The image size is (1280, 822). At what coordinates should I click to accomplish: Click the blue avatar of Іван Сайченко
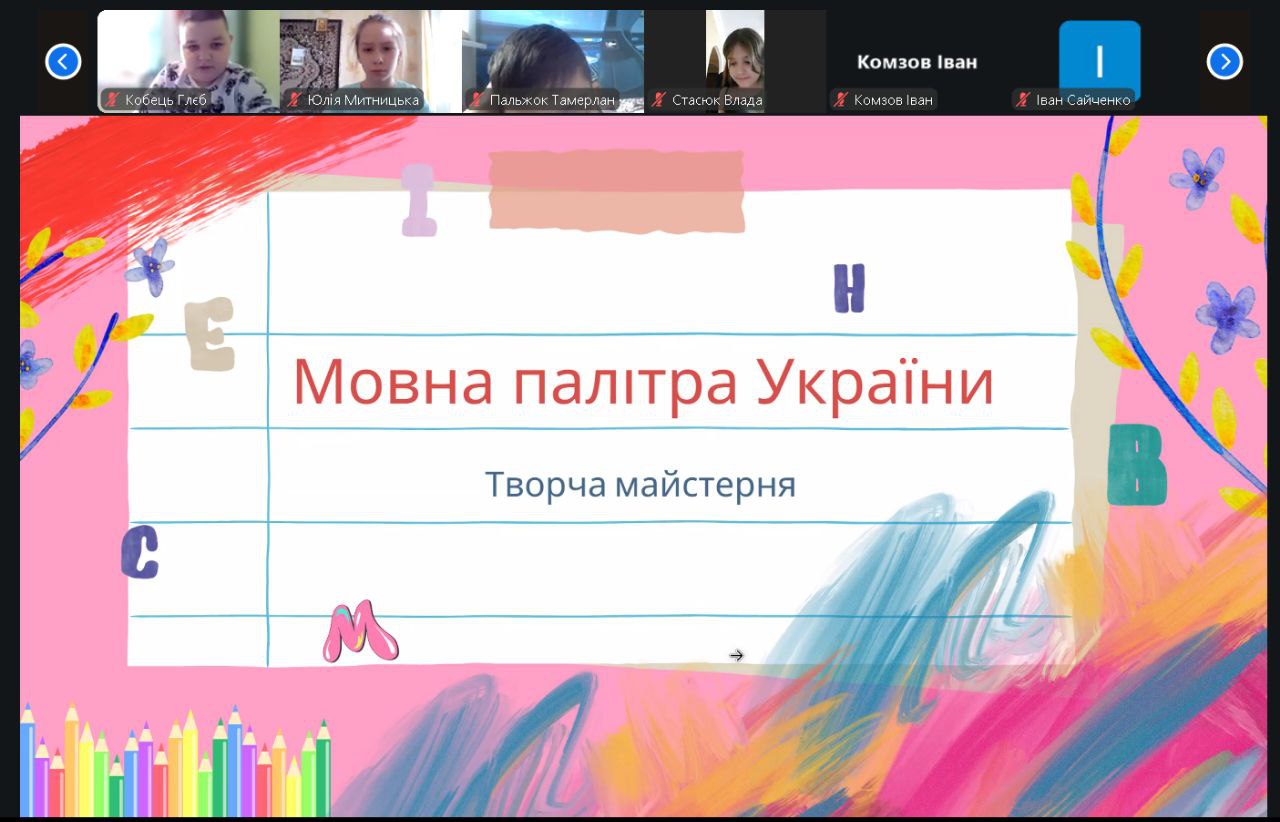1099,60
